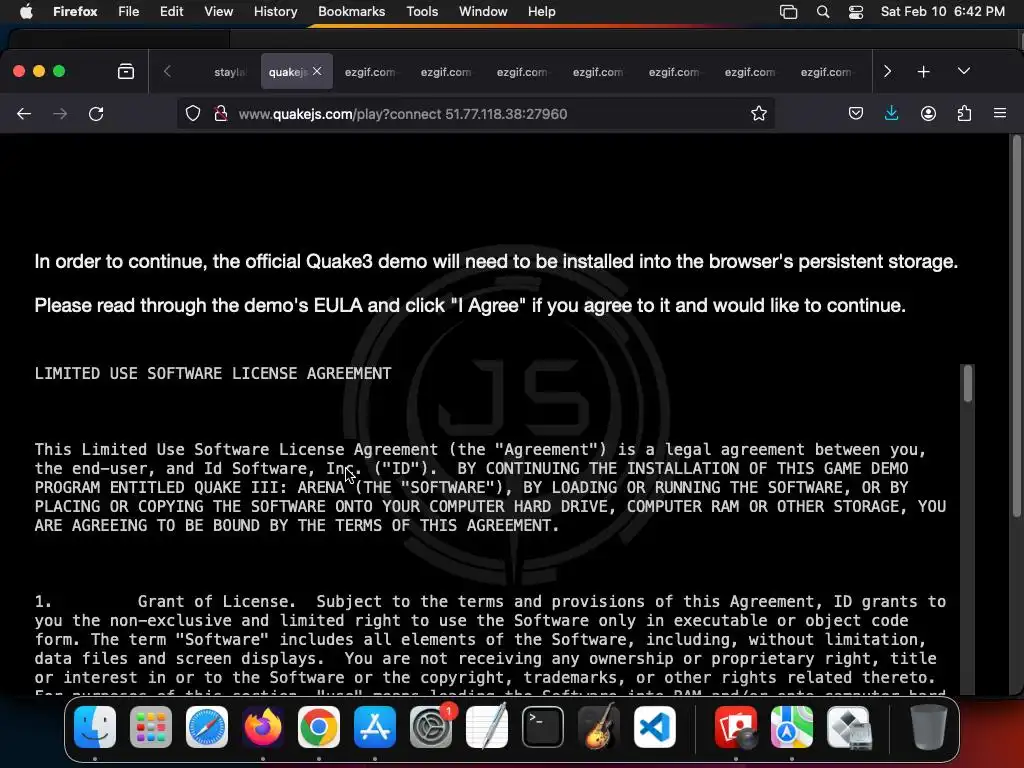
Task: Click the LIMITED USE SOFTWARE LICENSE AGREEMENT heading
Action: pyautogui.click(x=213, y=374)
